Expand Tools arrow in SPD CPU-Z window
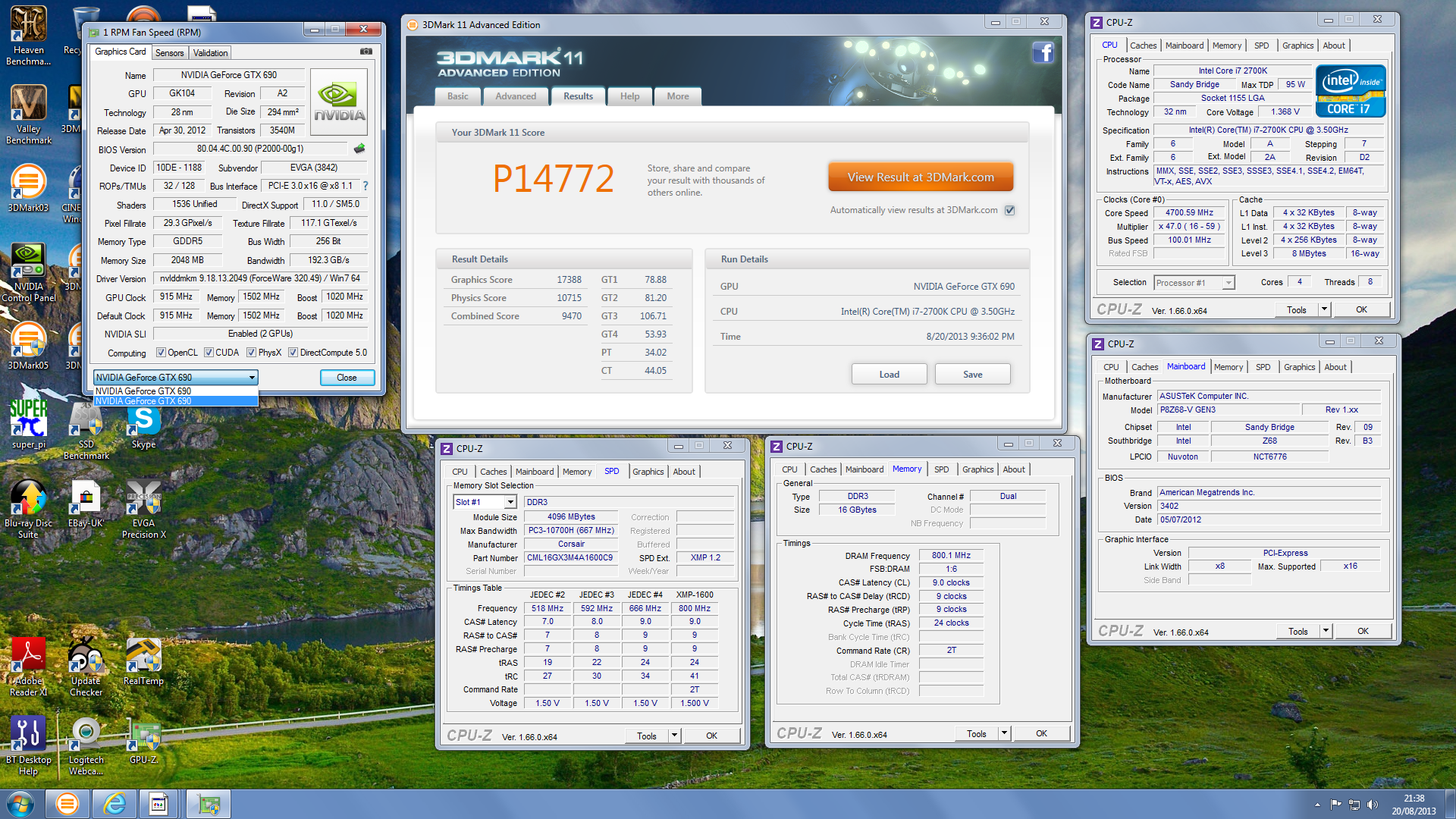The width and height of the screenshot is (1456, 819). click(x=674, y=736)
